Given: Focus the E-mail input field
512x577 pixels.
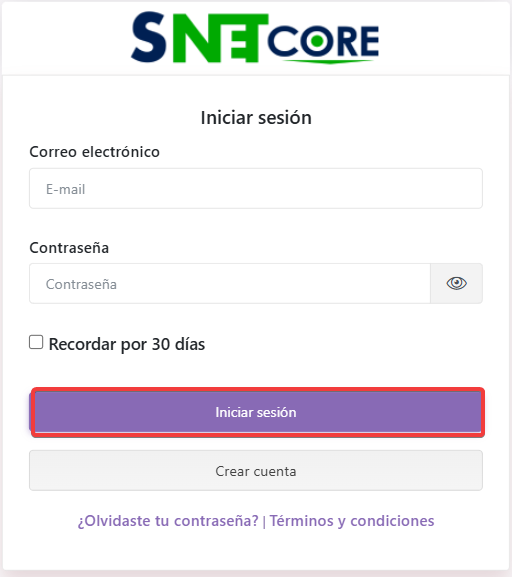Looking at the screenshot, I should pyautogui.click(x=256, y=188).
